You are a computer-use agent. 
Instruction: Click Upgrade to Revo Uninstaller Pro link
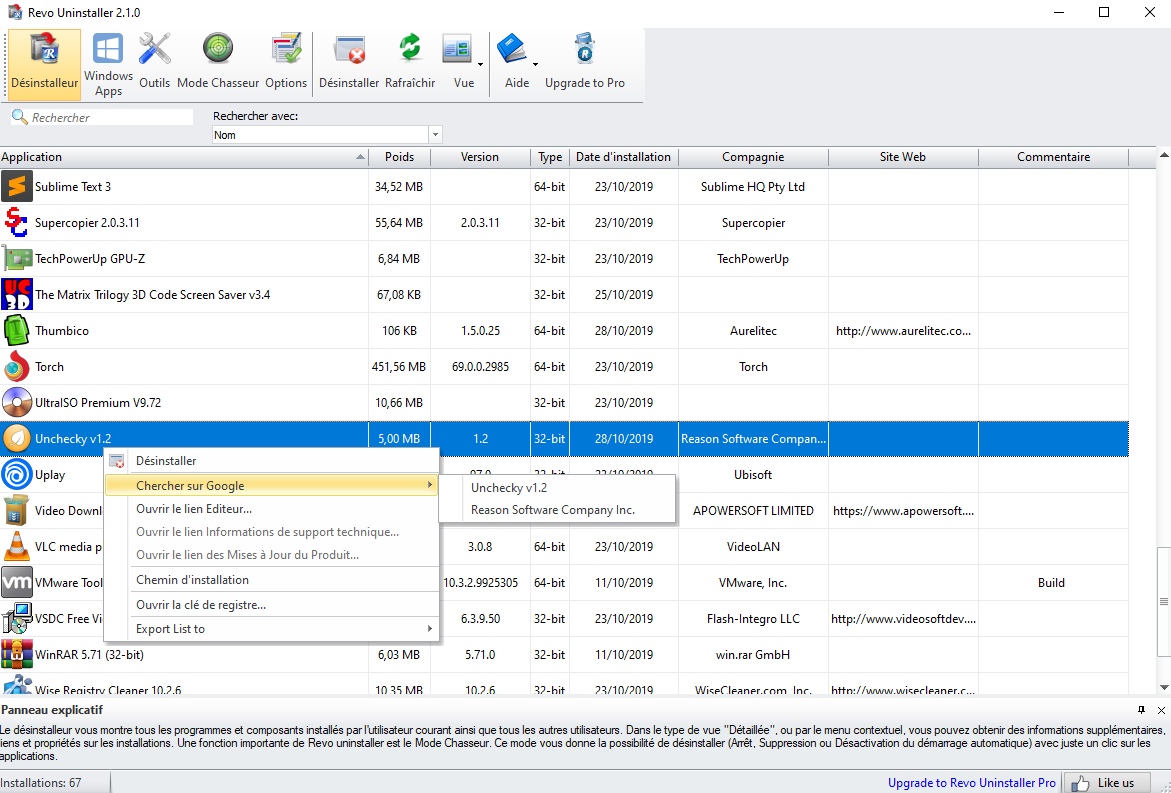tap(972, 783)
